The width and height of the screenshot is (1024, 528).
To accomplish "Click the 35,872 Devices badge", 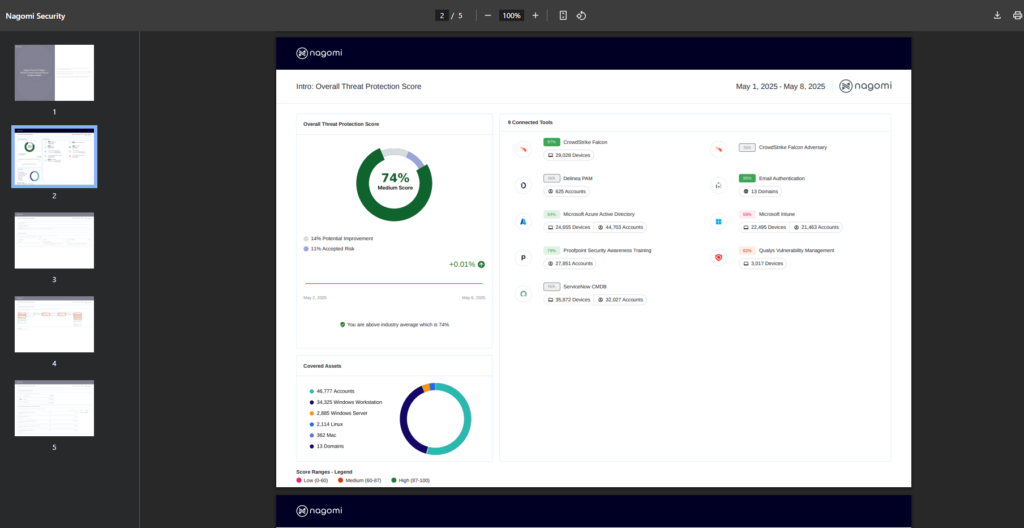I will tap(568, 300).
